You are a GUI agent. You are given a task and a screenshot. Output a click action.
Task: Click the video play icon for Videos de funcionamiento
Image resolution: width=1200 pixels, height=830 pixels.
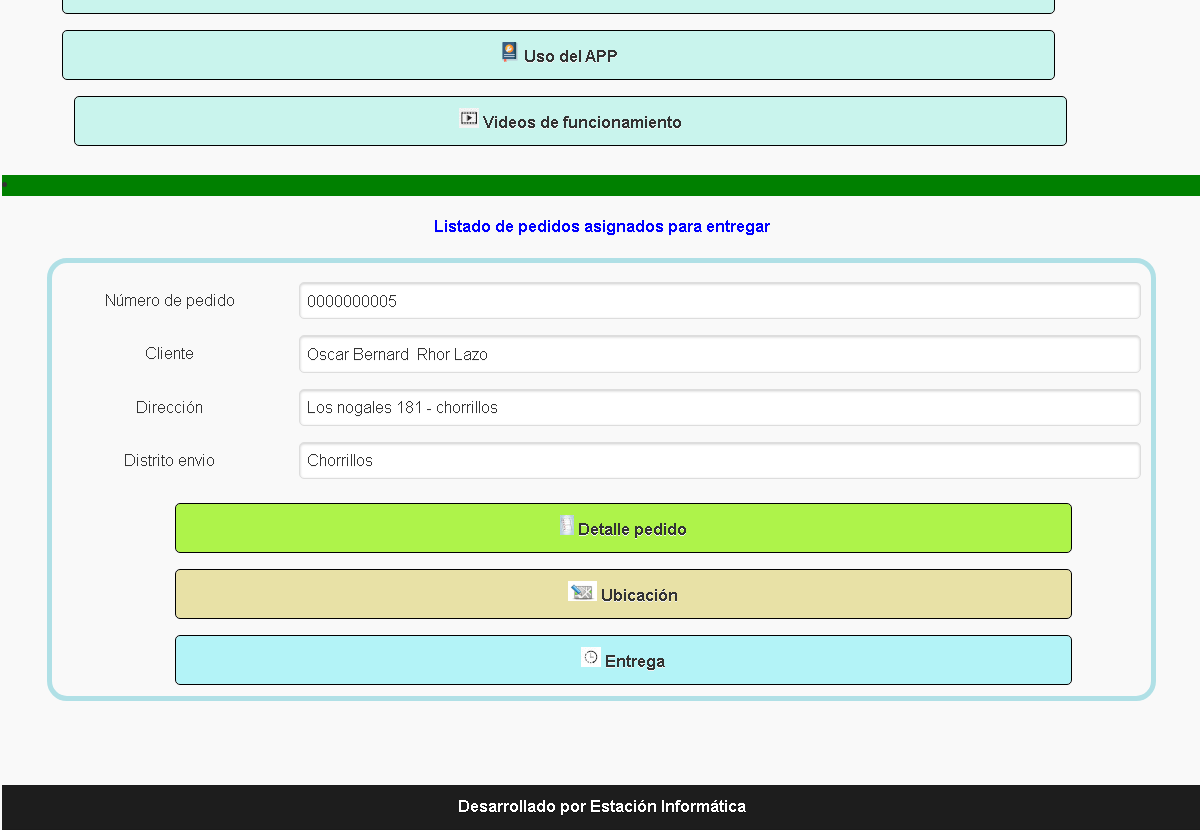click(469, 118)
